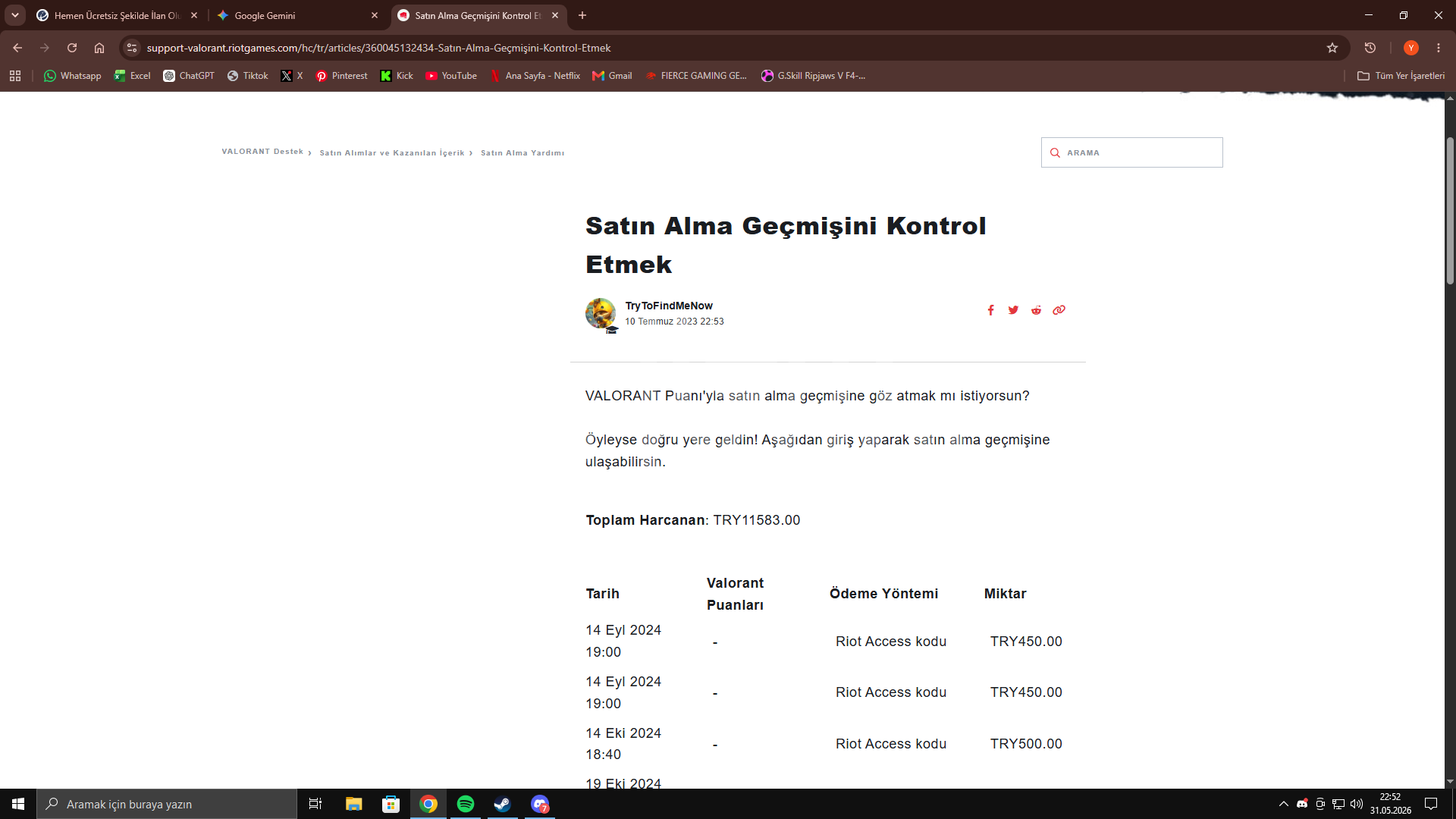Open VALORANT Destek breadcrumb link
This screenshot has height=819, width=1456.
(262, 152)
